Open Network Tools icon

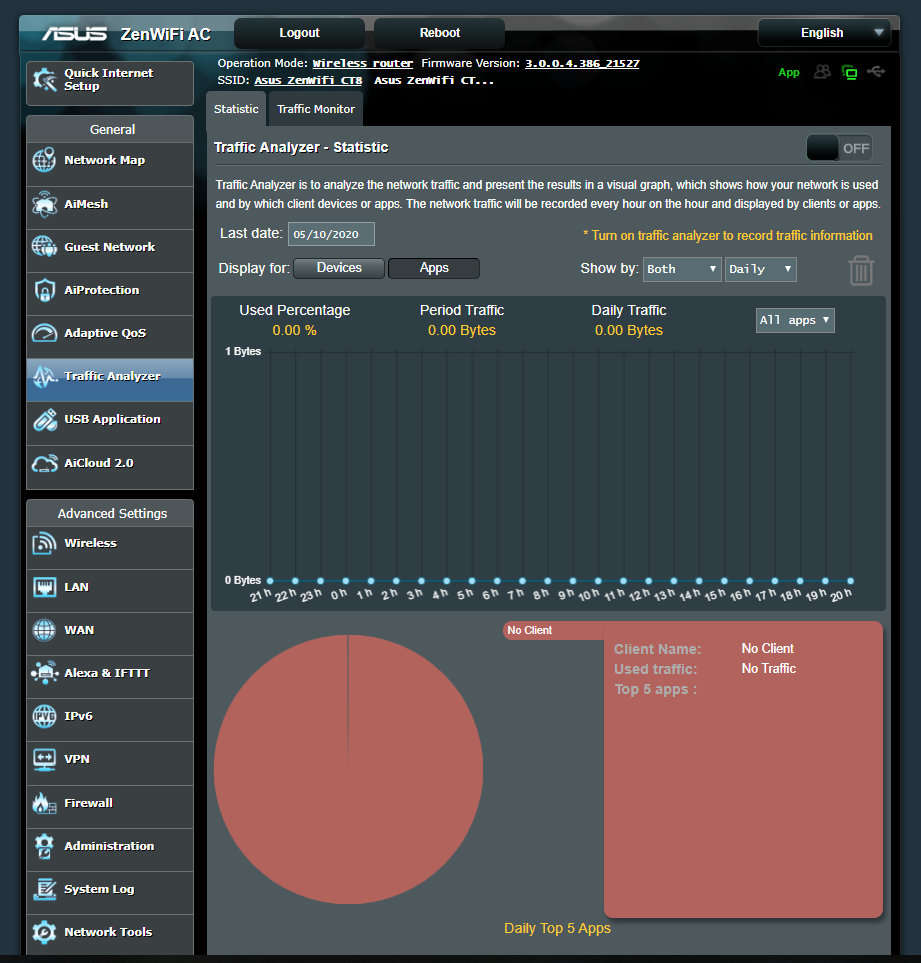click(x=44, y=932)
